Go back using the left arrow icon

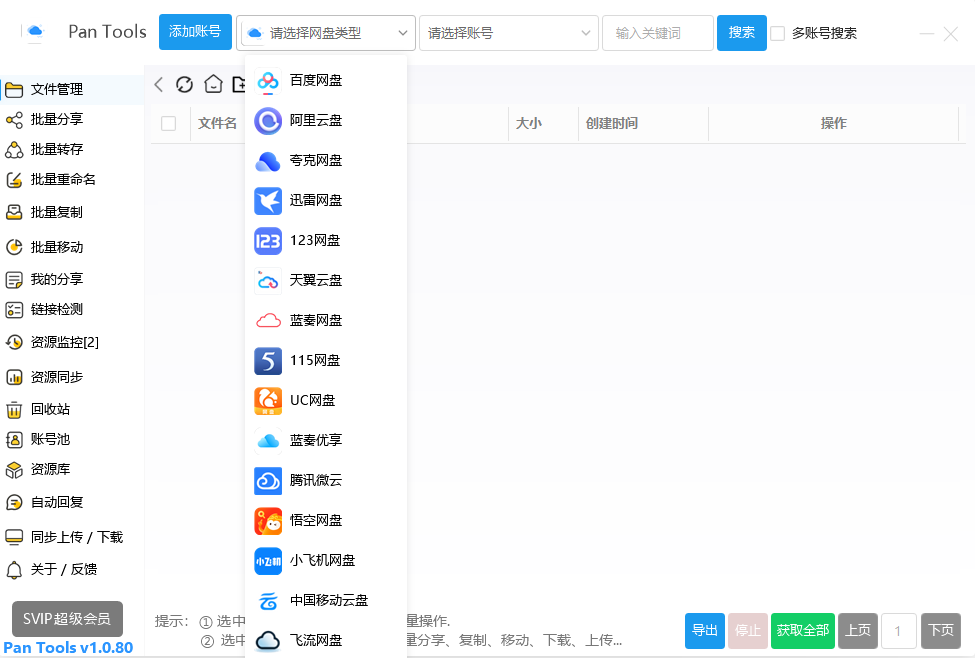[159, 85]
